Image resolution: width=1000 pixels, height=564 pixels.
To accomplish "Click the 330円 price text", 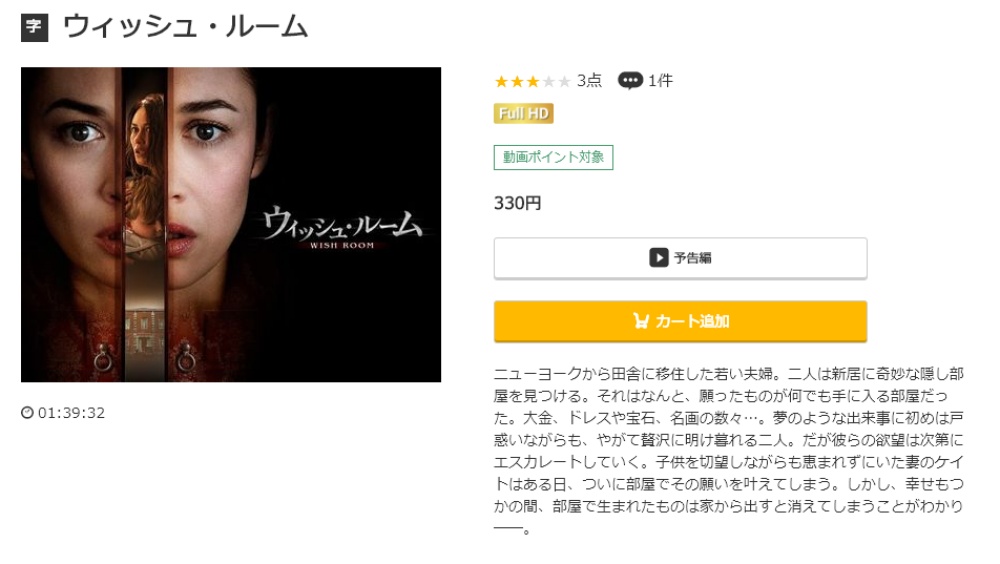I will point(517,203).
